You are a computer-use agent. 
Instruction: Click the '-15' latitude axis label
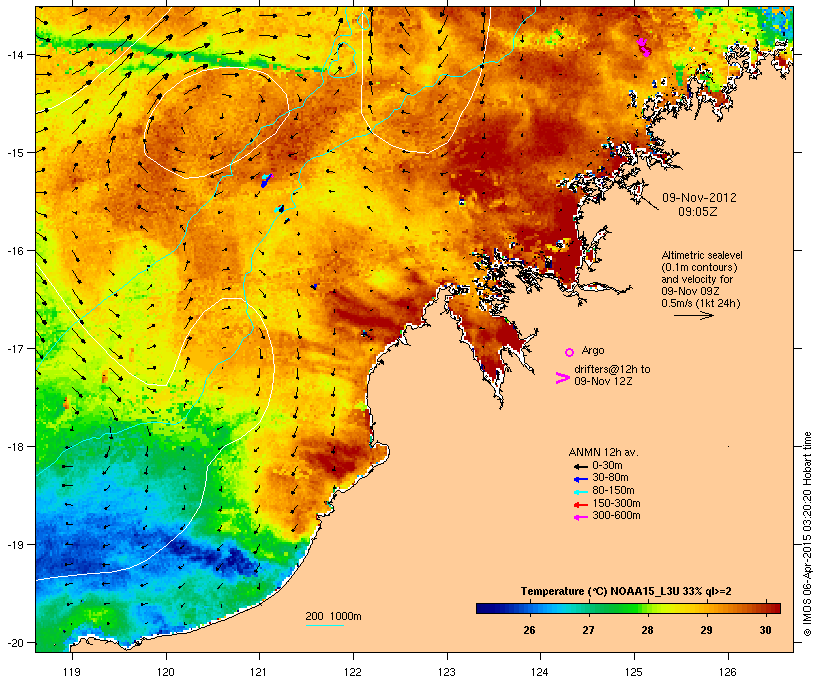14,153
